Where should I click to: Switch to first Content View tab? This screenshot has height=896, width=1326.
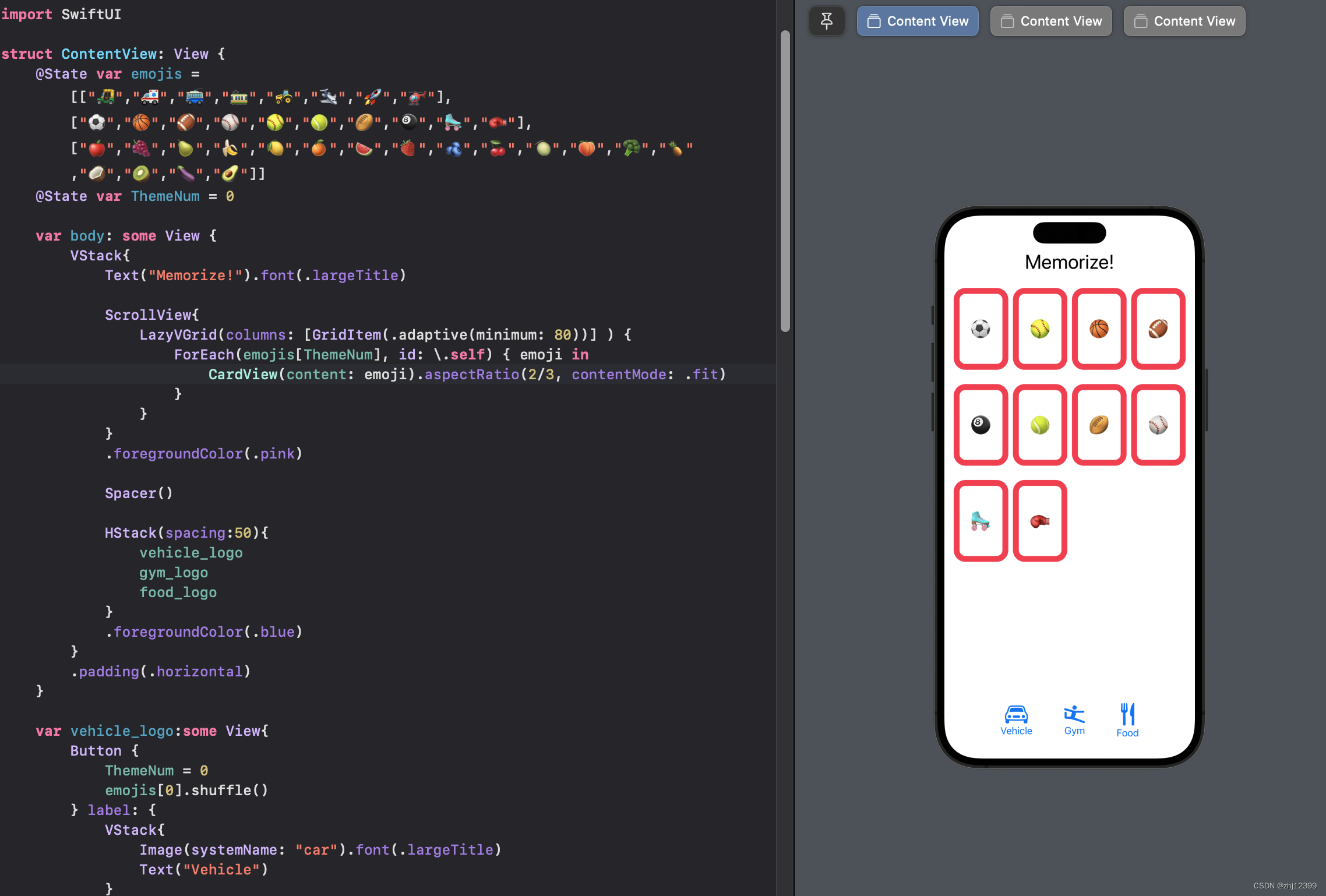[x=917, y=20]
